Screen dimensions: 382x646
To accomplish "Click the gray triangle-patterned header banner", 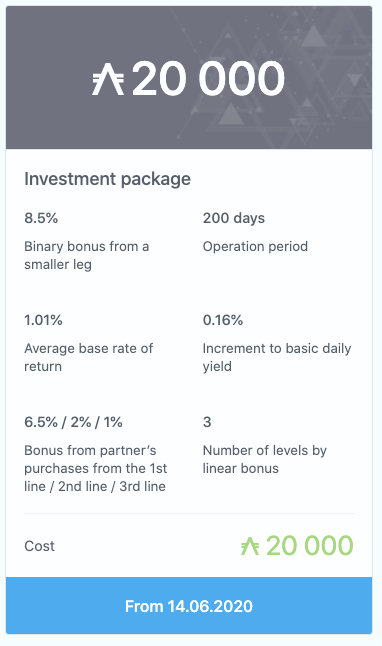I will [189, 77].
